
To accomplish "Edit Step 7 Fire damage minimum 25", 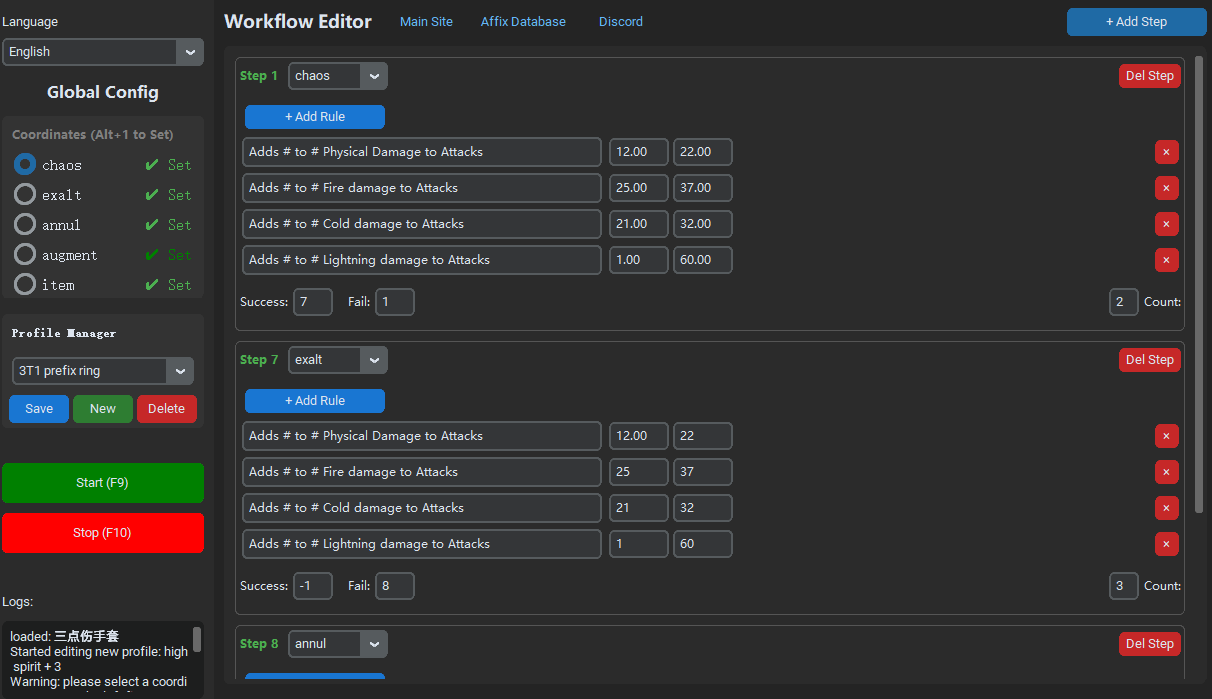I will (639, 472).
